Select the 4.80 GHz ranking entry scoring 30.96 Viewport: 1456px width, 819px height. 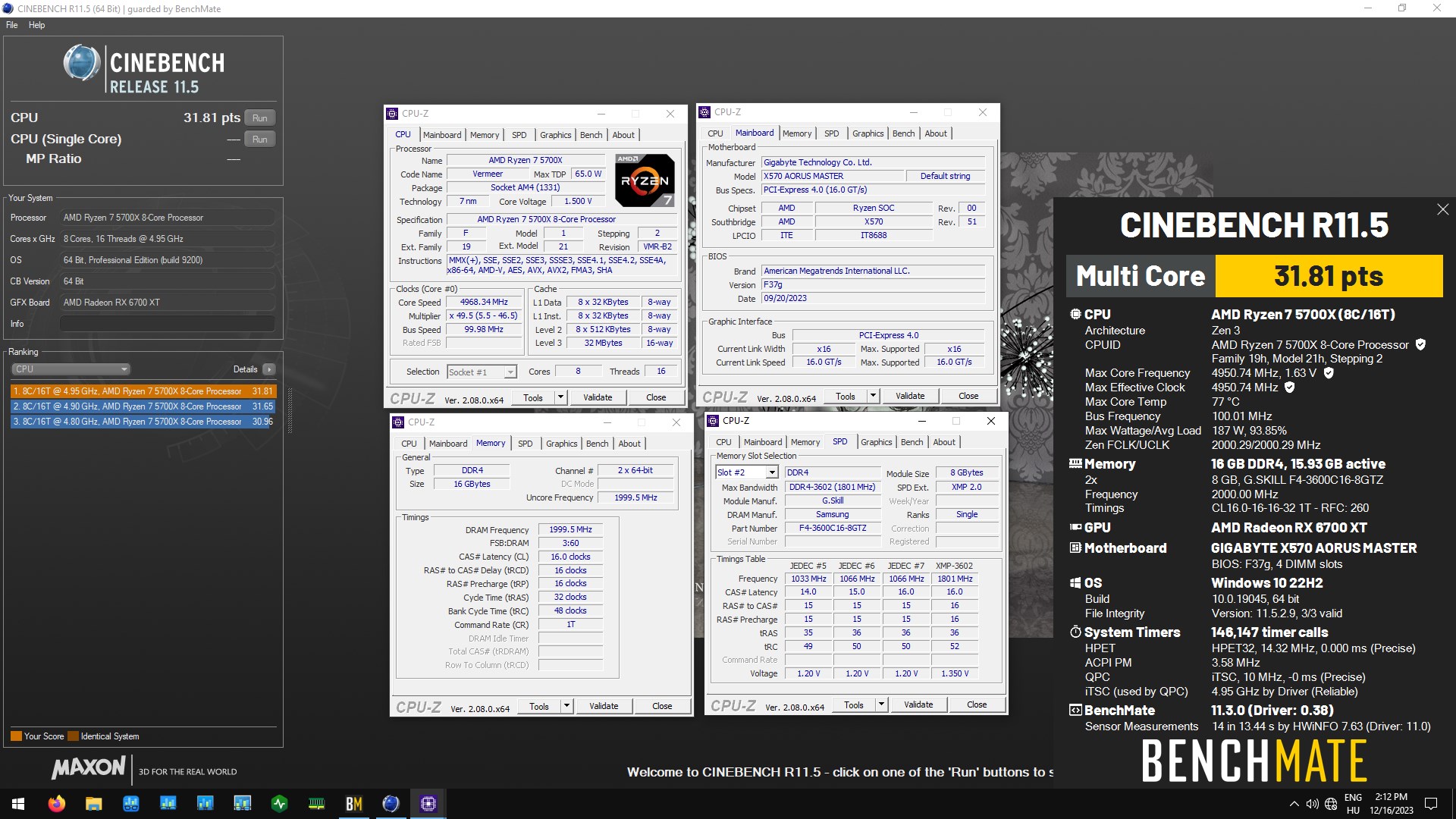(143, 422)
